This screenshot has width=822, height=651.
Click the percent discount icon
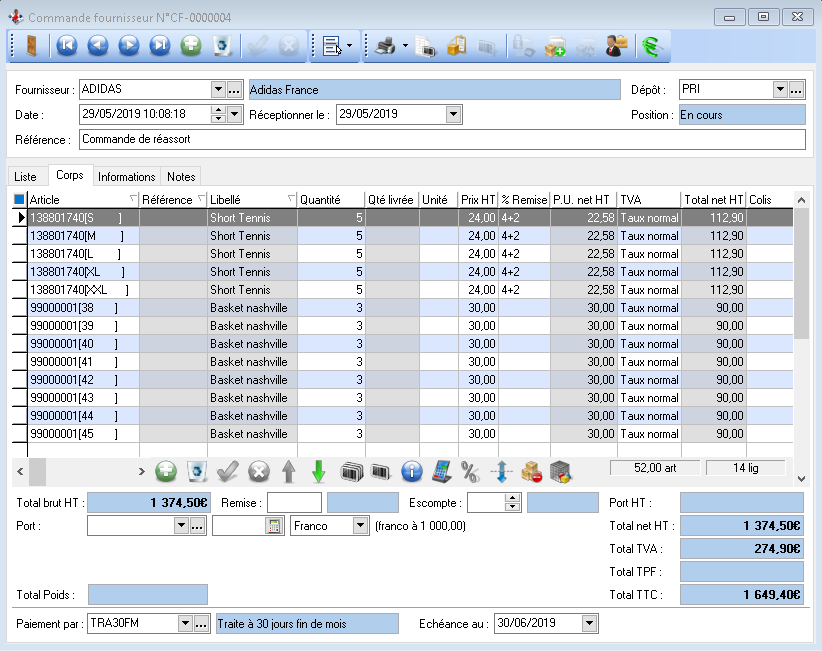coord(470,471)
